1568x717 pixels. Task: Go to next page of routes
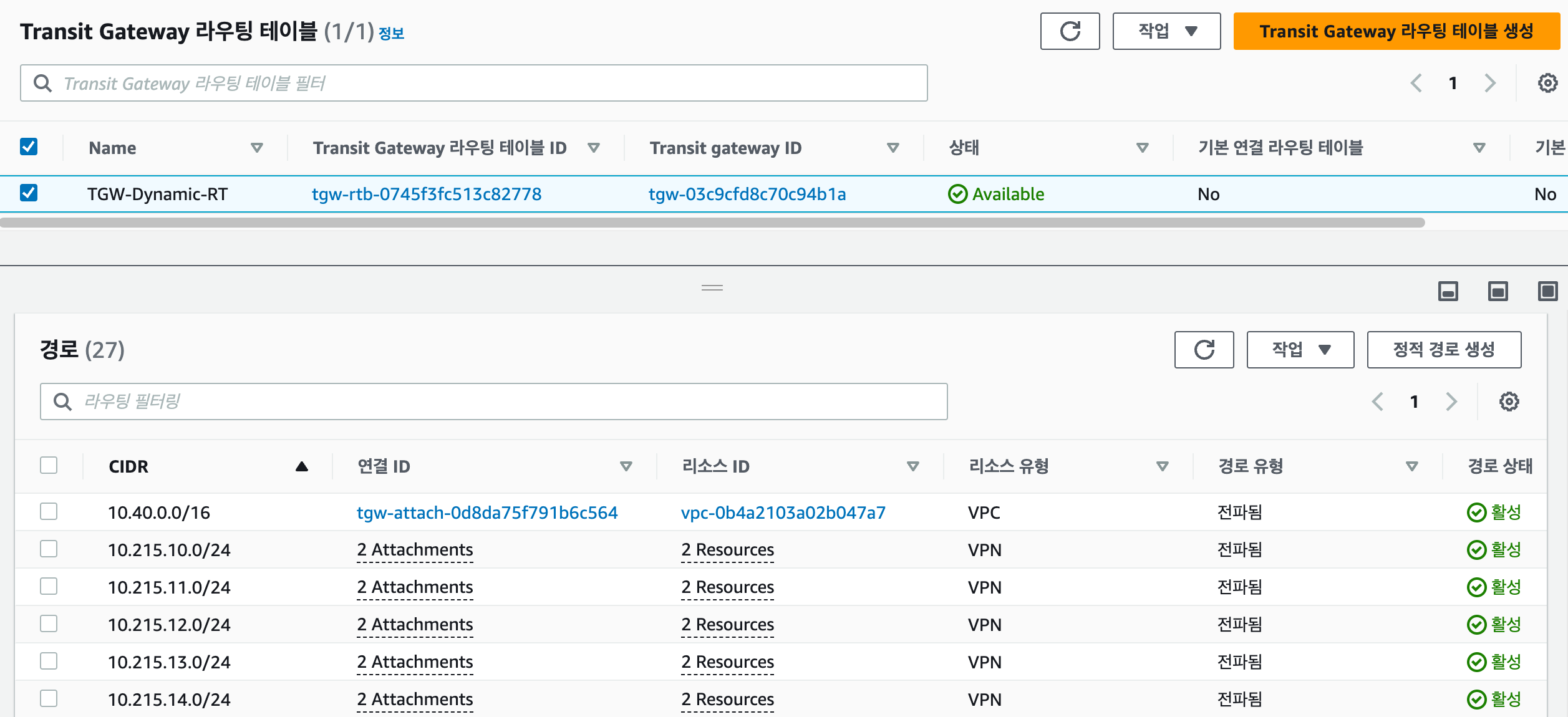tap(1451, 402)
